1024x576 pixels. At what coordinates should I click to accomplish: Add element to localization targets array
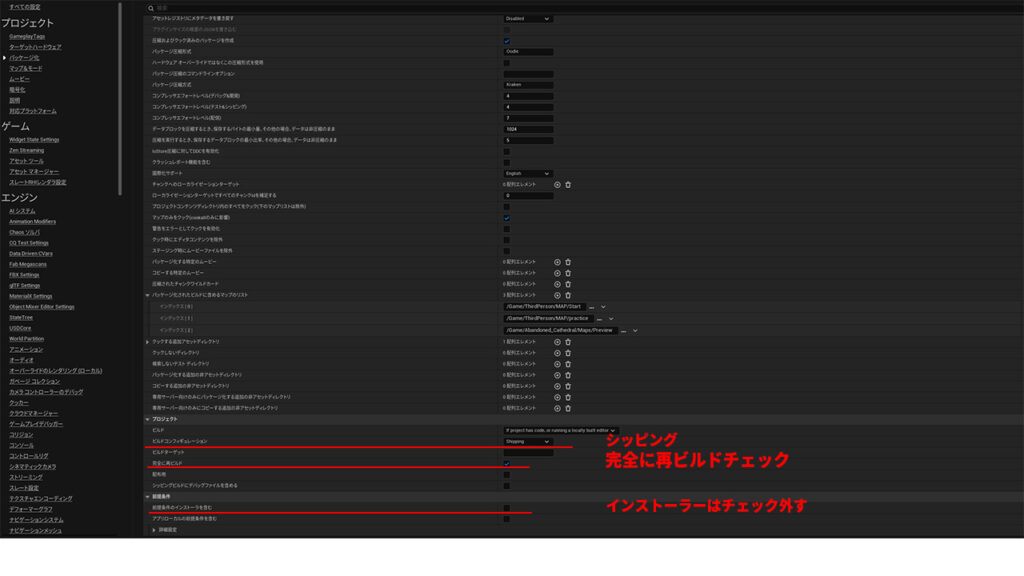558,184
